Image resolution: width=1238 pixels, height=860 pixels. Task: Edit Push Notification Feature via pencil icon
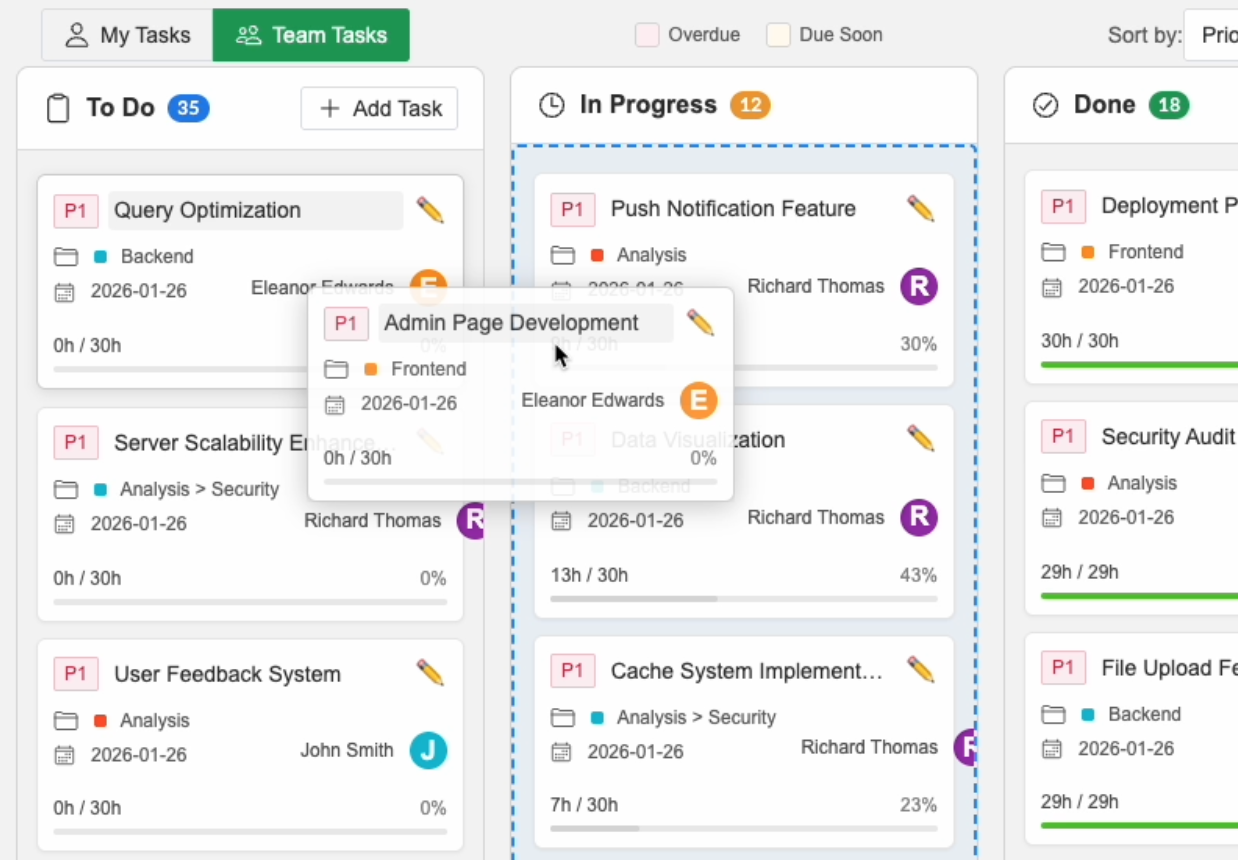(x=919, y=208)
